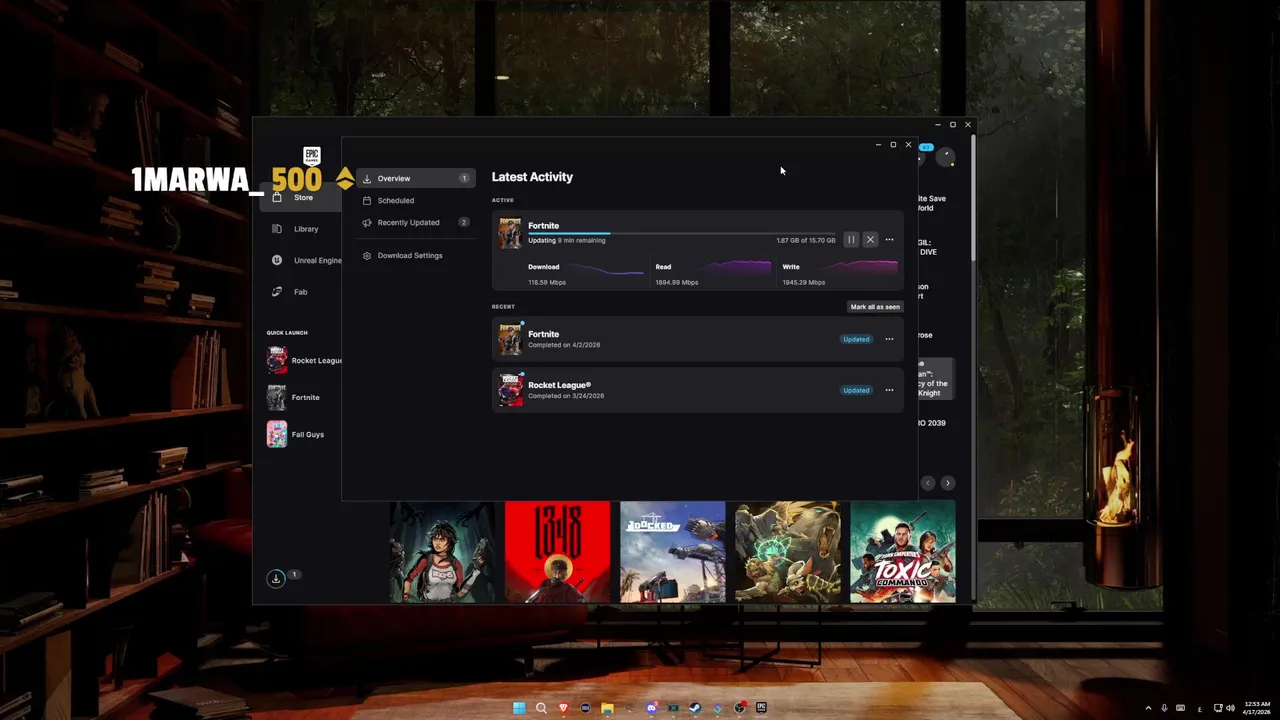
Task: Click the Read speed graph
Action: pos(735,270)
